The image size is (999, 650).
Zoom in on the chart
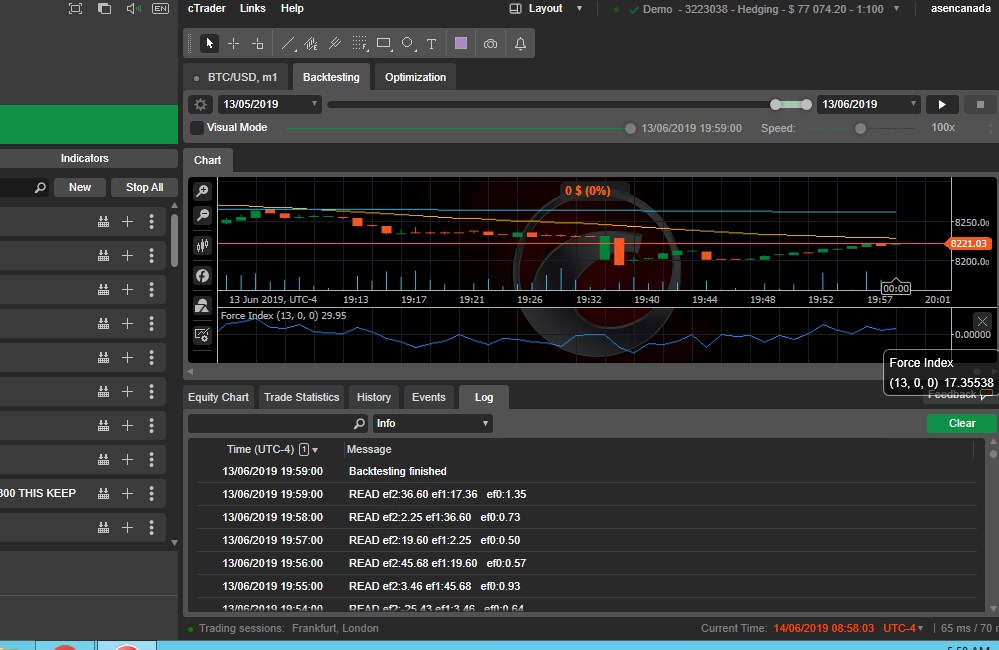click(x=202, y=191)
